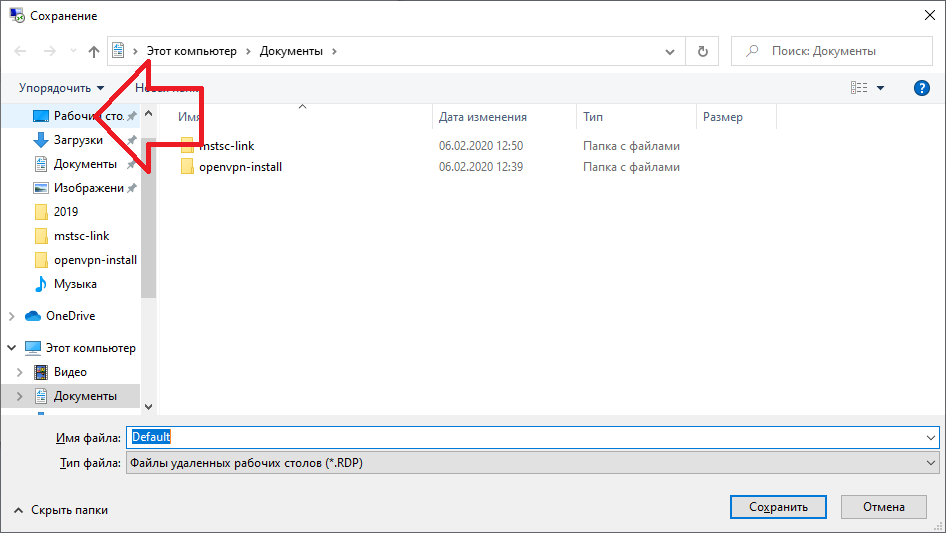946x533 pixels.
Task: Select OneDrive in the sidebar
Action: [x=70, y=316]
